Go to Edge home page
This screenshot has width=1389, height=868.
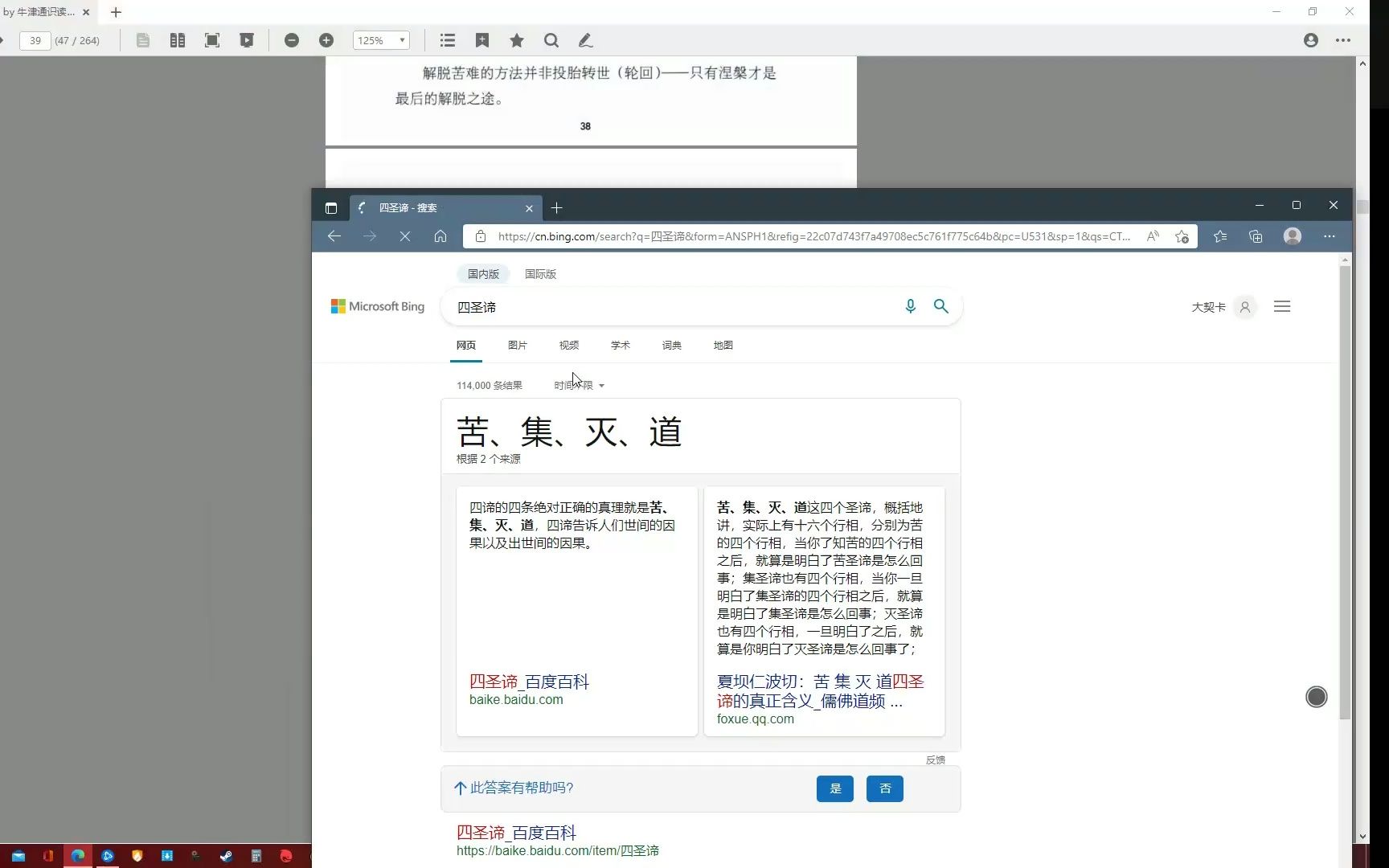point(440,236)
